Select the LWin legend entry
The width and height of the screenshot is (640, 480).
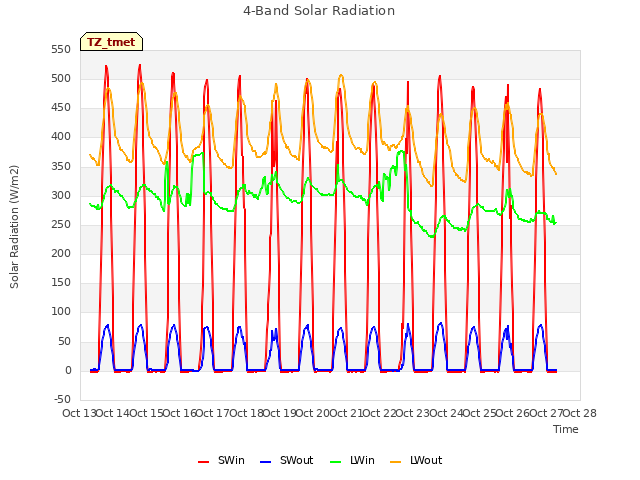point(352,460)
